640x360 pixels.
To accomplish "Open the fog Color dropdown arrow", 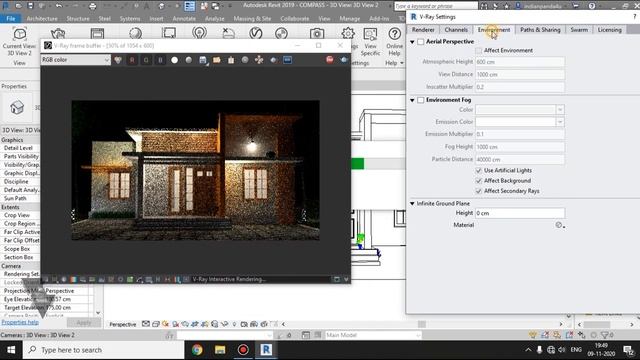I will [x=560, y=110].
